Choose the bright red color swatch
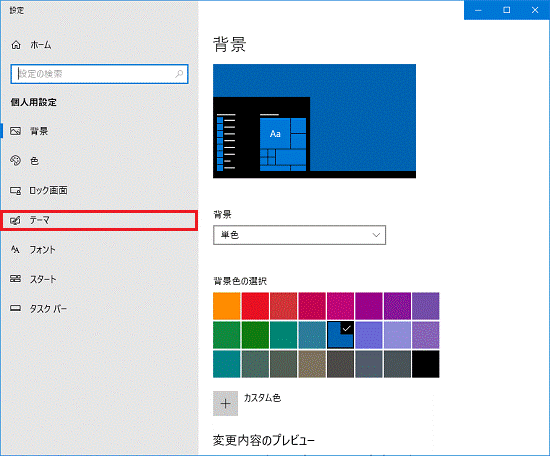Image resolution: width=550 pixels, height=456 pixels. click(255, 306)
